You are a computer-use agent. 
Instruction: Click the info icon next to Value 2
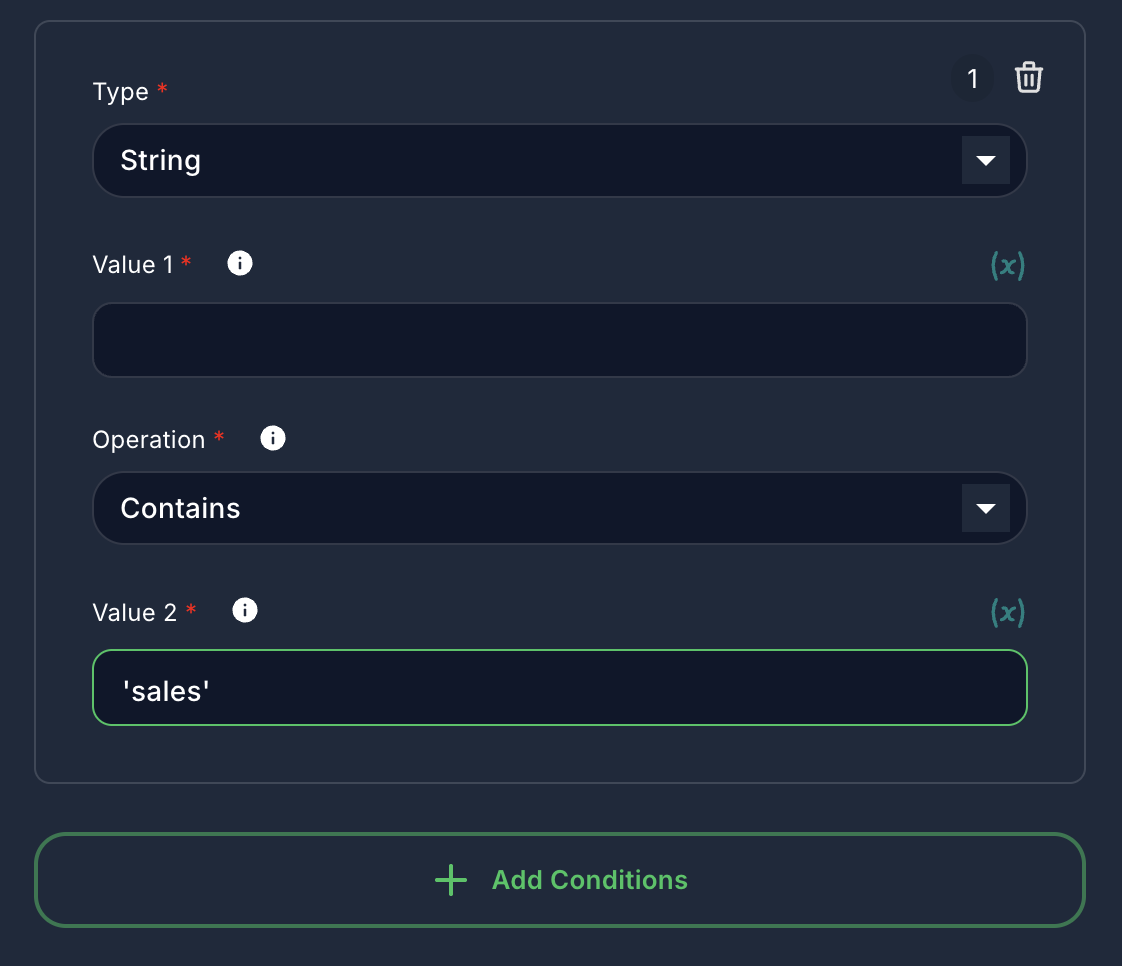click(x=244, y=610)
